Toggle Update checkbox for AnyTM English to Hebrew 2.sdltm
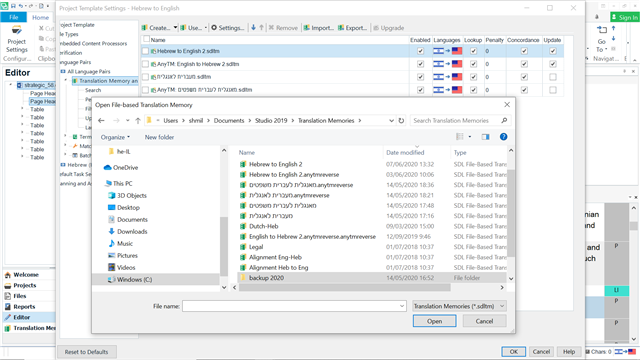Image resolution: width=640 pixels, height=360 pixels. click(x=553, y=64)
